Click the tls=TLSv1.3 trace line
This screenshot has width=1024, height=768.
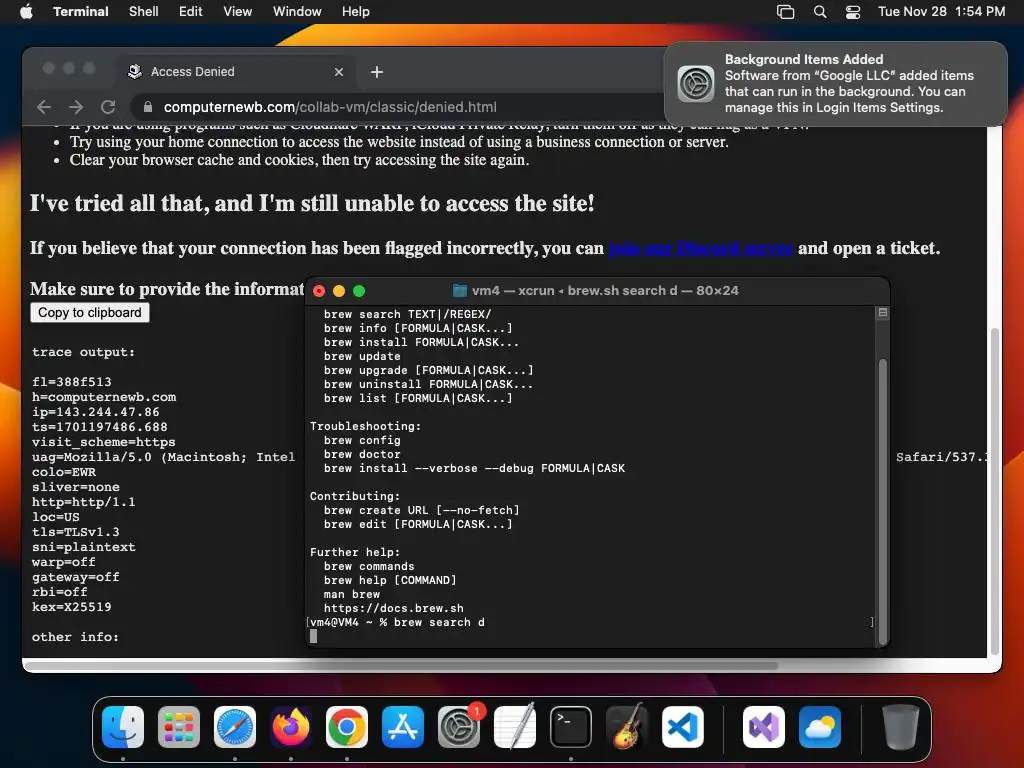pos(76,532)
